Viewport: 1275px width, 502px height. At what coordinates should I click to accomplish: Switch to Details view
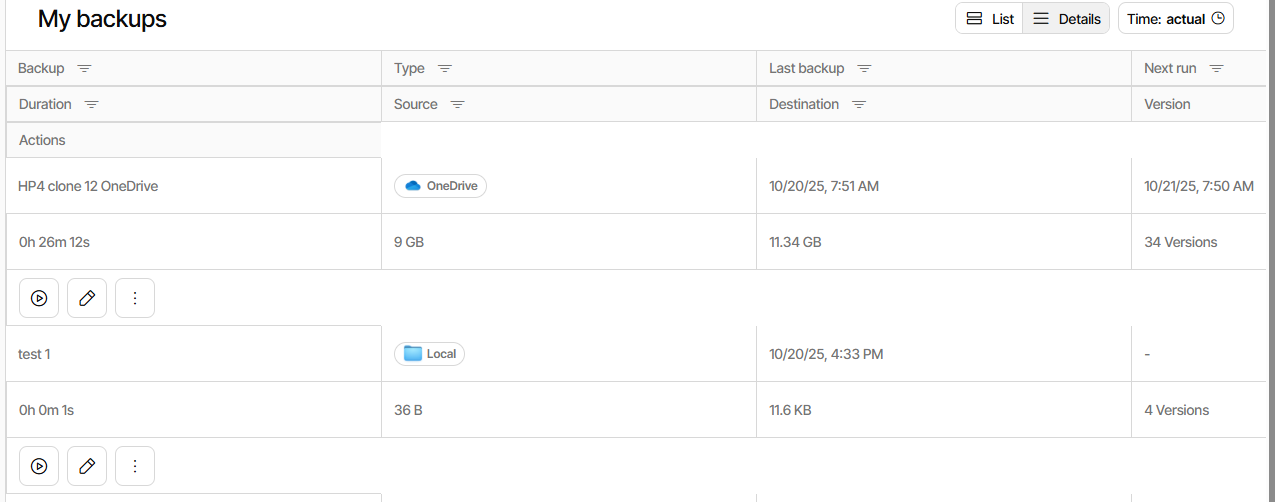click(x=1066, y=19)
